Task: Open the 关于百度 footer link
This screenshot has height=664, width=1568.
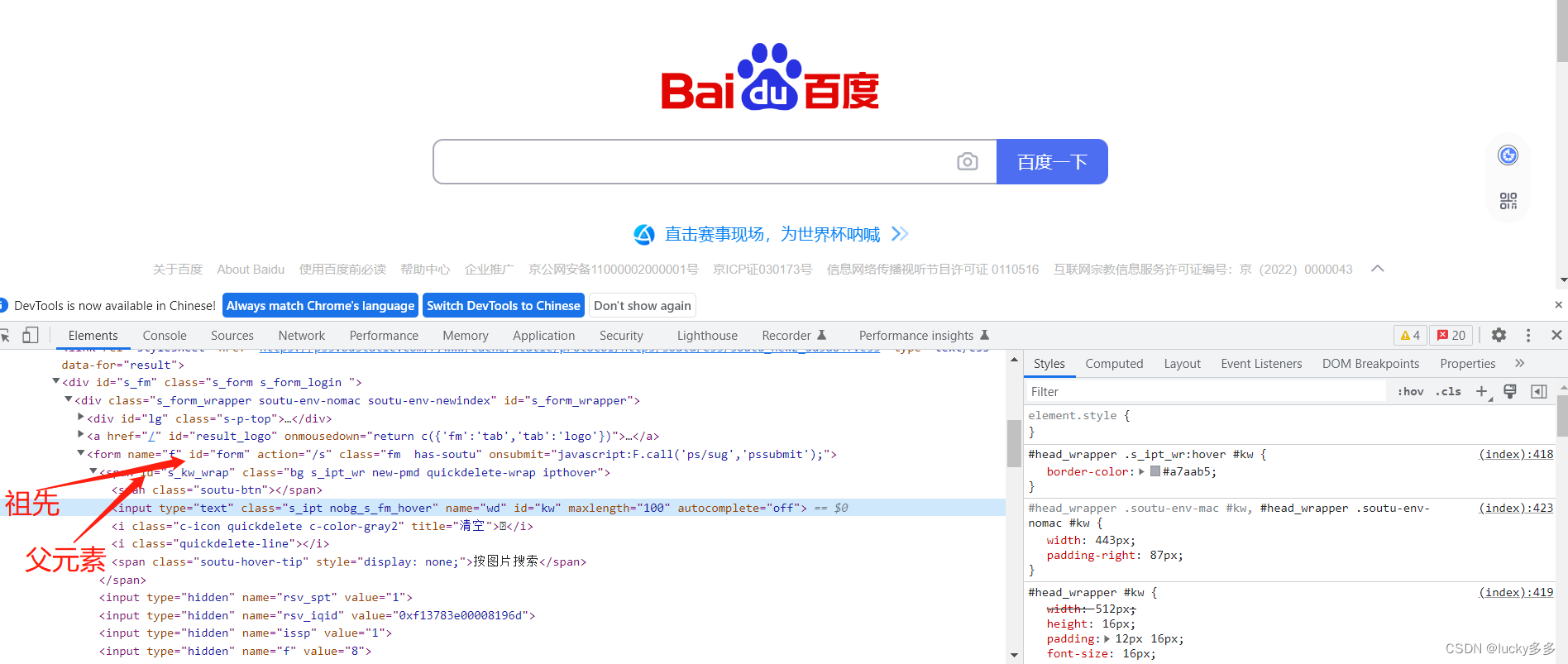Action: (178, 269)
